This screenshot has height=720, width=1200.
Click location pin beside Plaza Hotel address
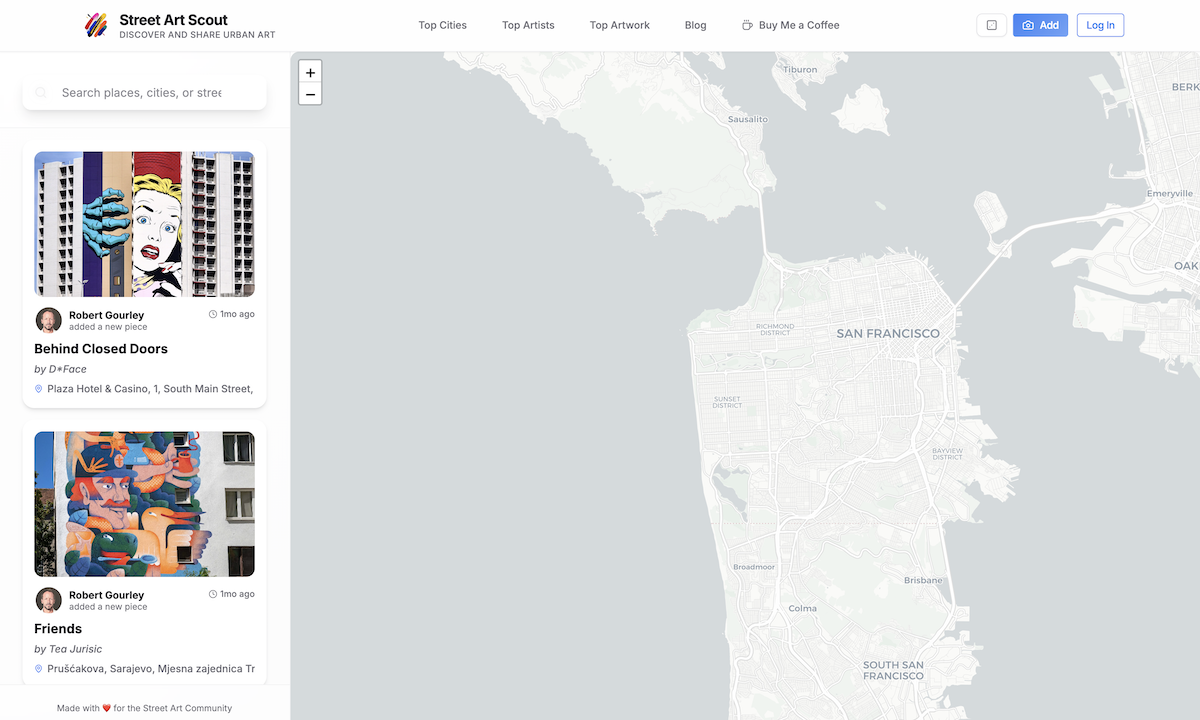39,389
